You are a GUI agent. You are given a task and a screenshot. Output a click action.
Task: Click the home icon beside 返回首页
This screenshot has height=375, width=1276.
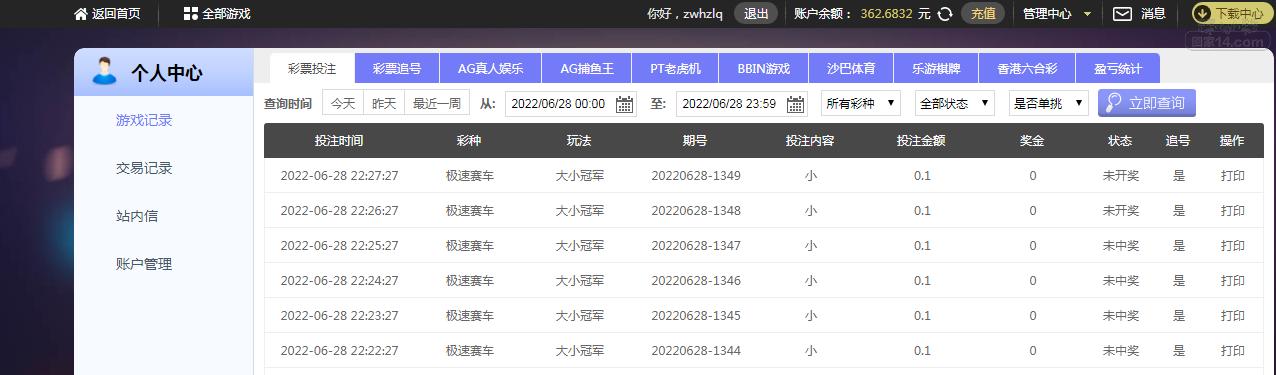click(80, 14)
